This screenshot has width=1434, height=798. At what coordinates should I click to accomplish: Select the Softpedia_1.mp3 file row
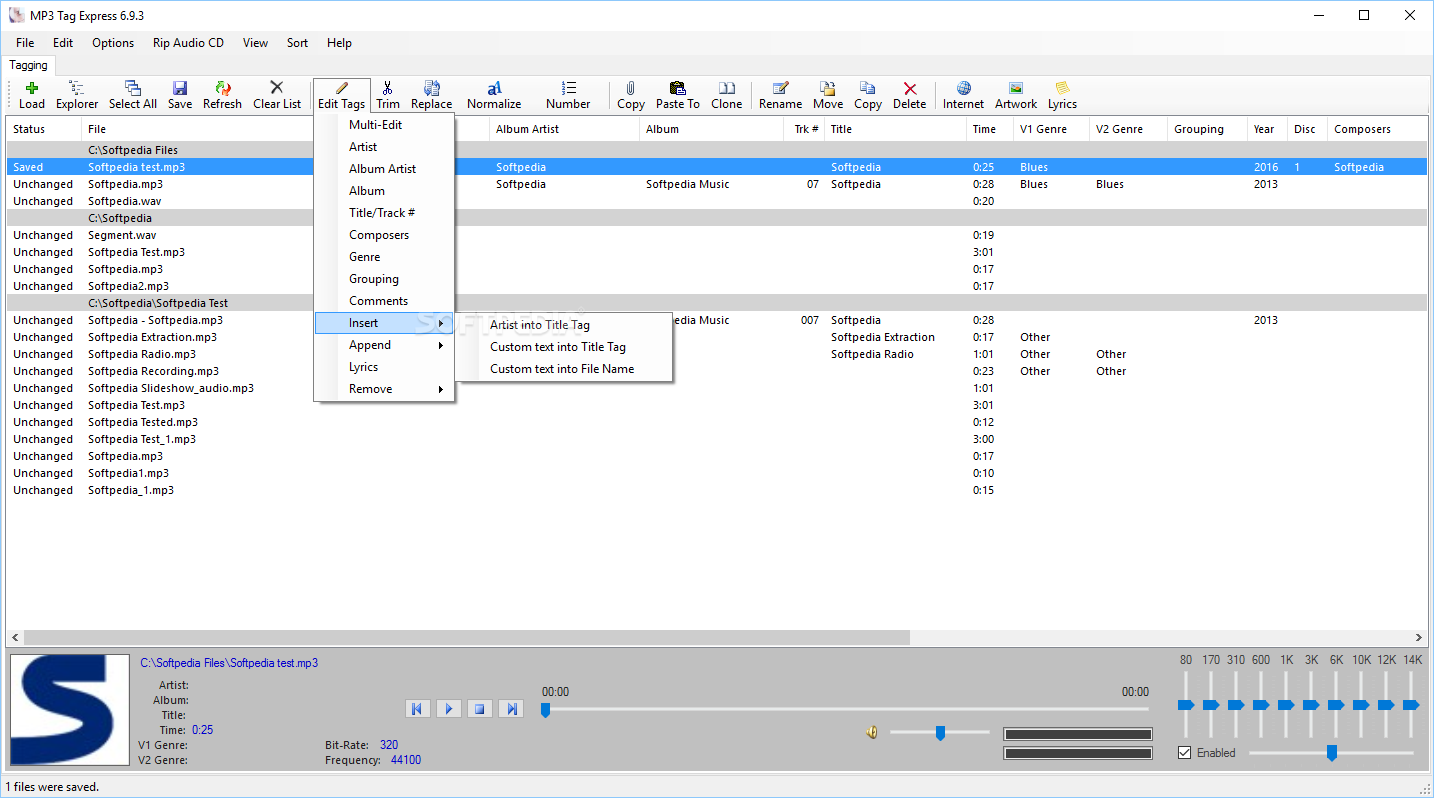pos(717,490)
